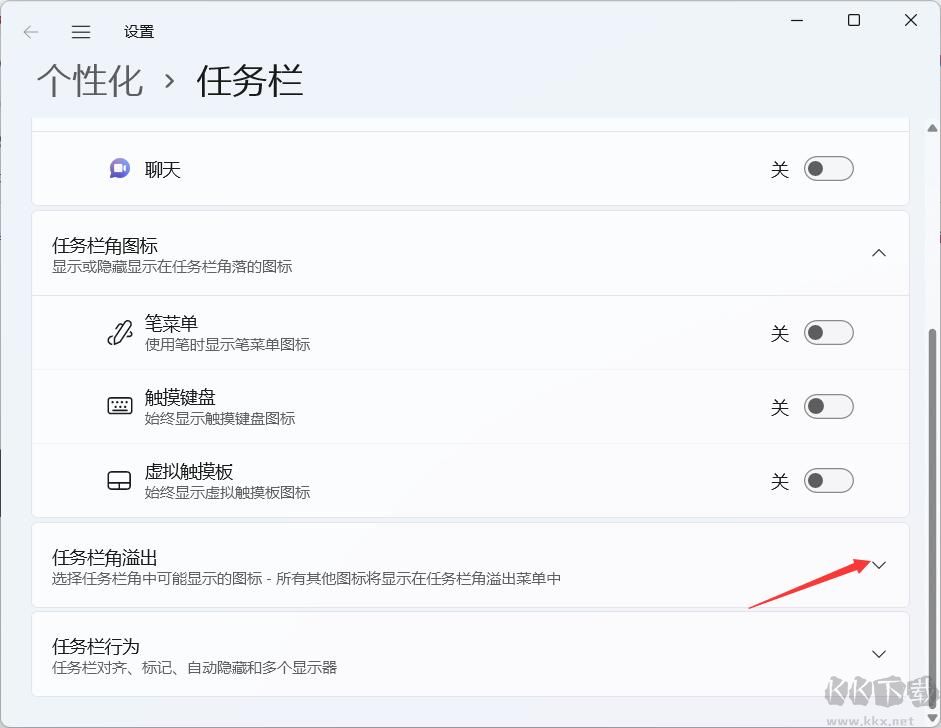Open the navigation menu with the hamburger icon
The height and width of the screenshot is (728, 941).
(80, 31)
